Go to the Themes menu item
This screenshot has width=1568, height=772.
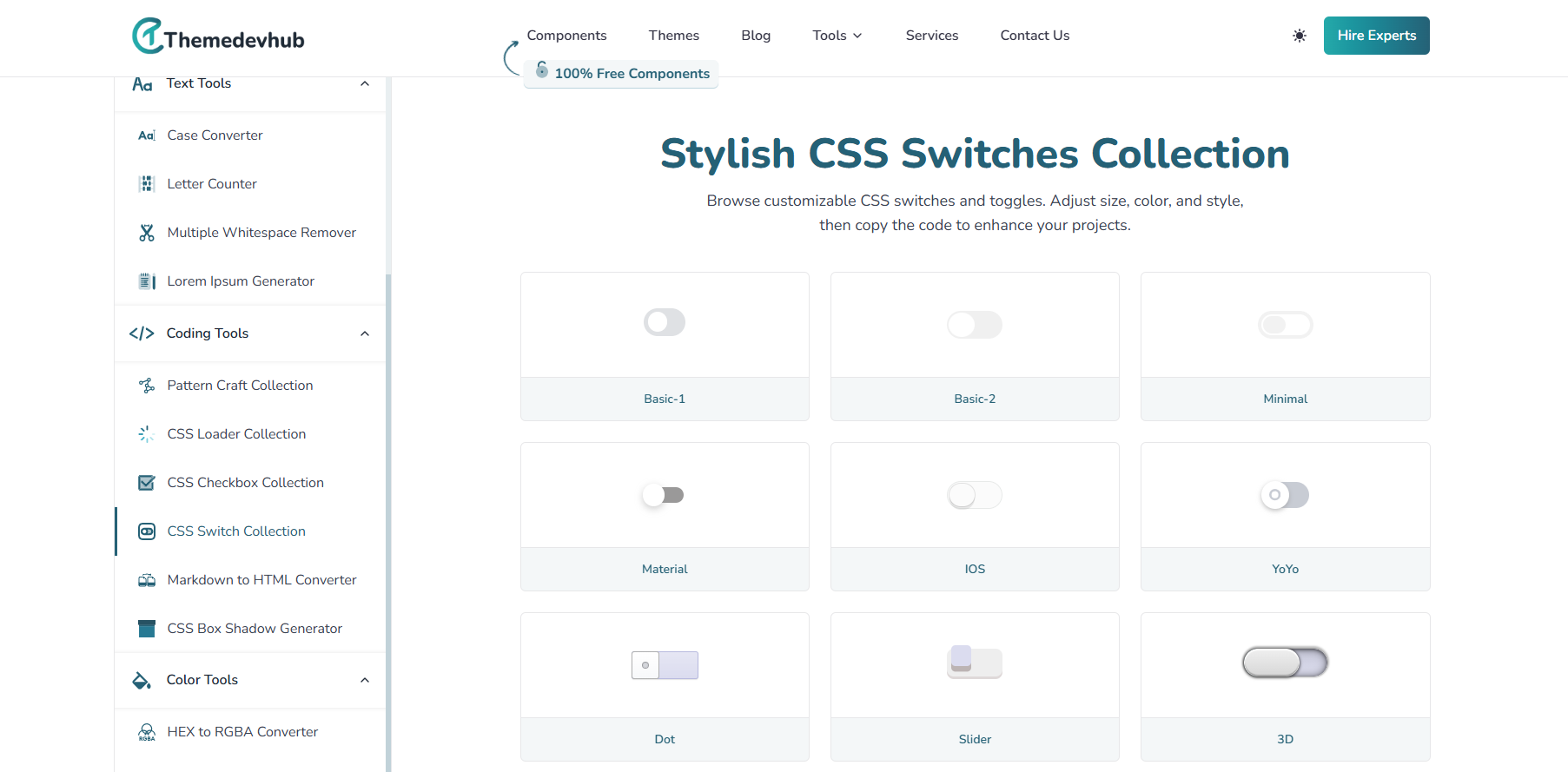click(x=673, y=36)
